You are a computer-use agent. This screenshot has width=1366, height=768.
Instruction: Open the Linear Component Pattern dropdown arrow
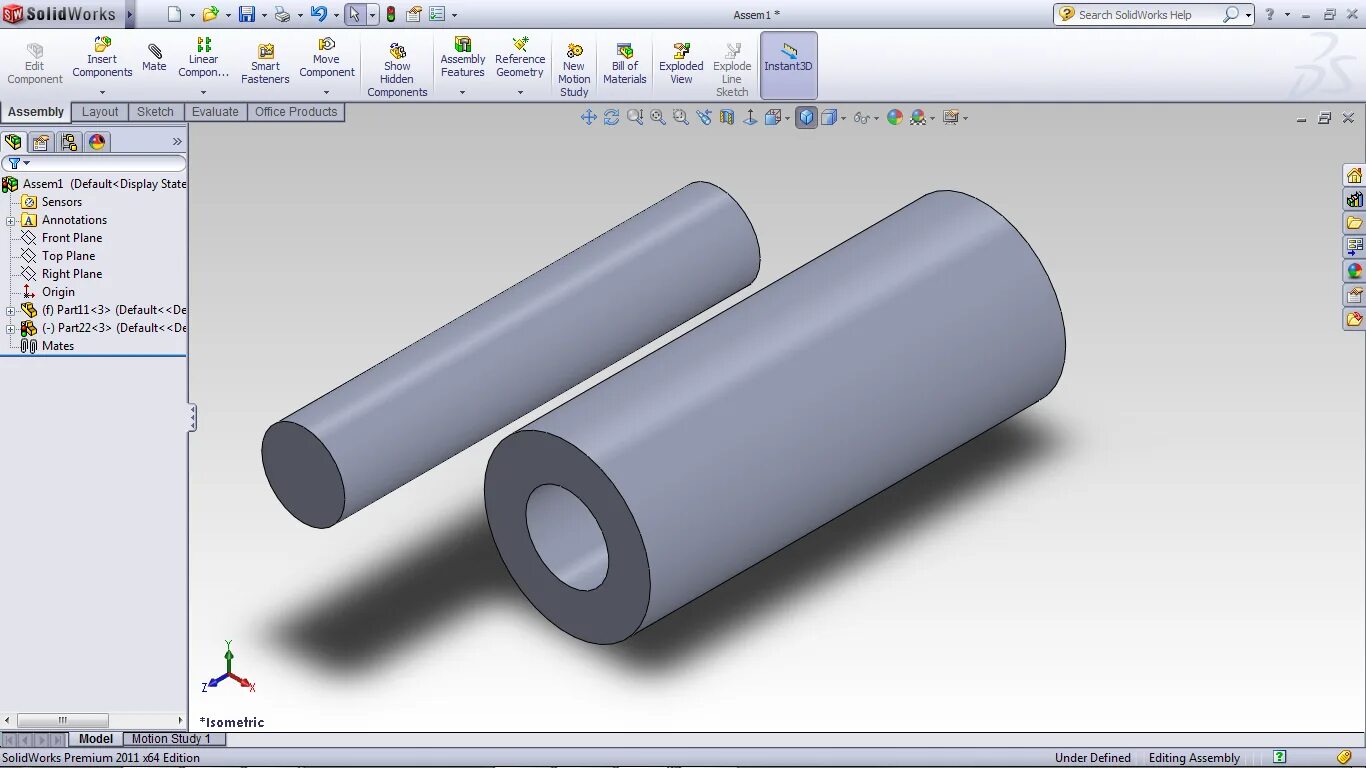[x=203, y=93]
